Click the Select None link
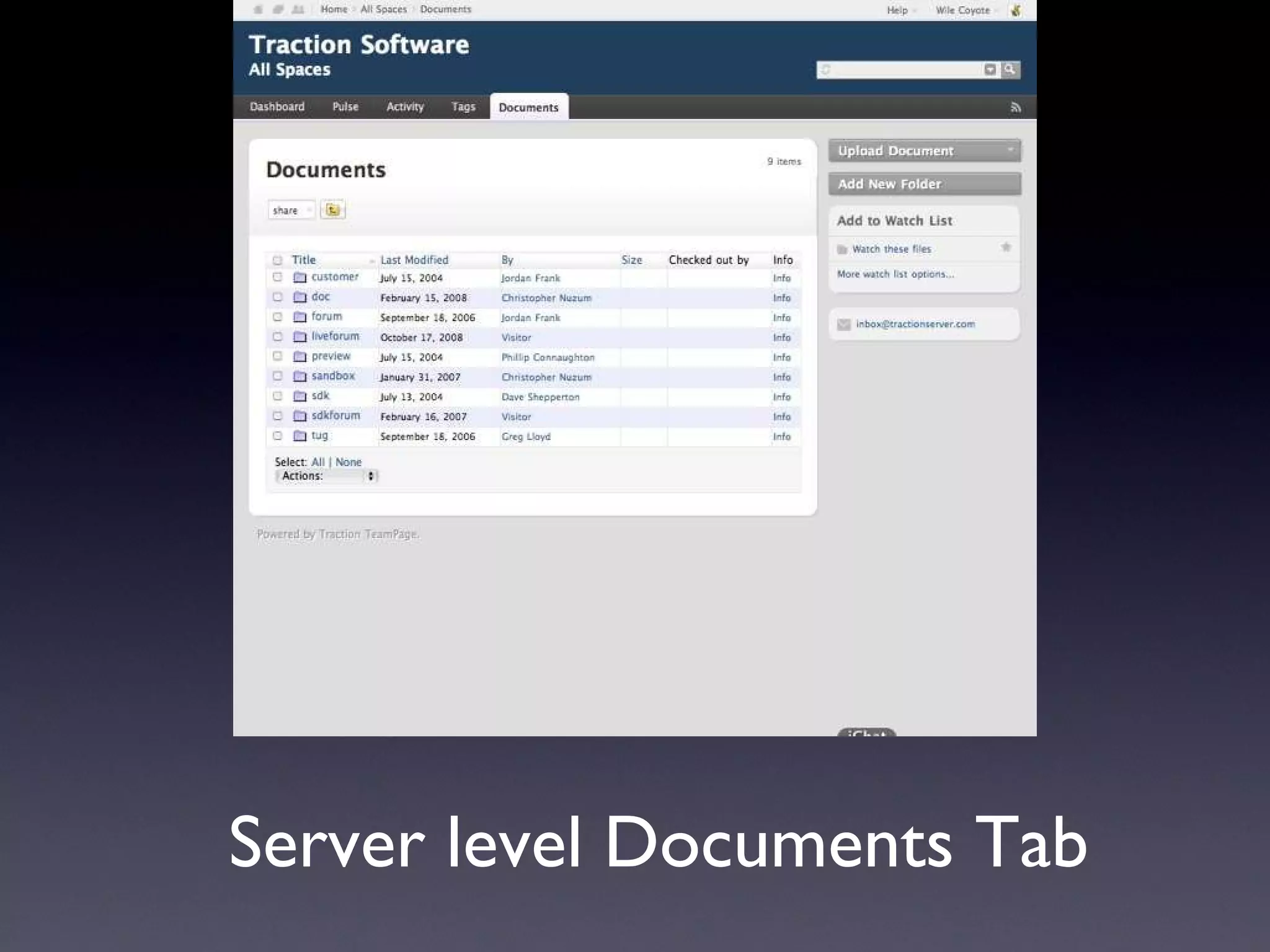The width and height of the screenshot is (1270, 952). coord(348,462)
